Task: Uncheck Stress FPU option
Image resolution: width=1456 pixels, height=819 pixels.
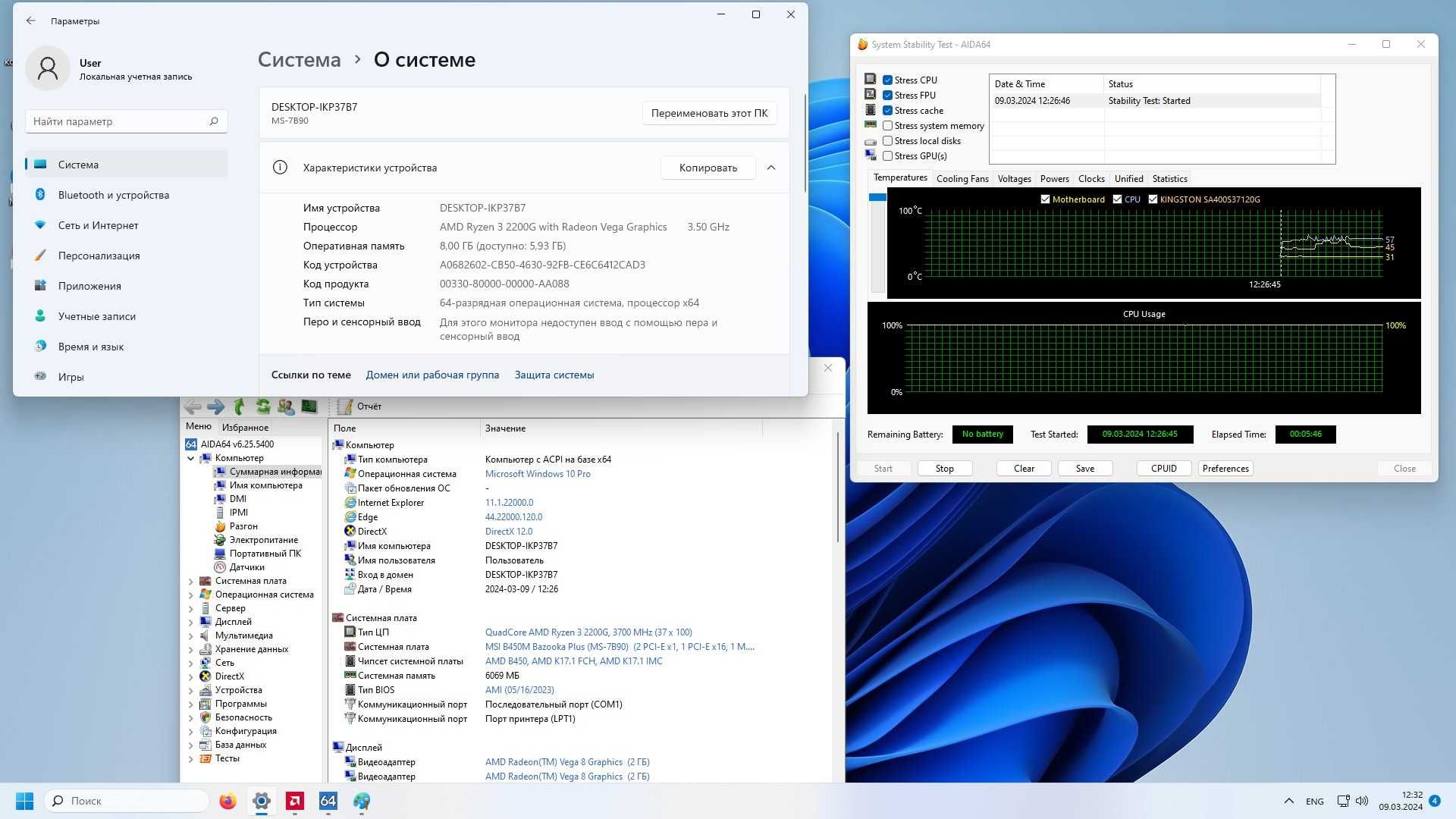Action: pyautogui.click(x=887, y=95)
